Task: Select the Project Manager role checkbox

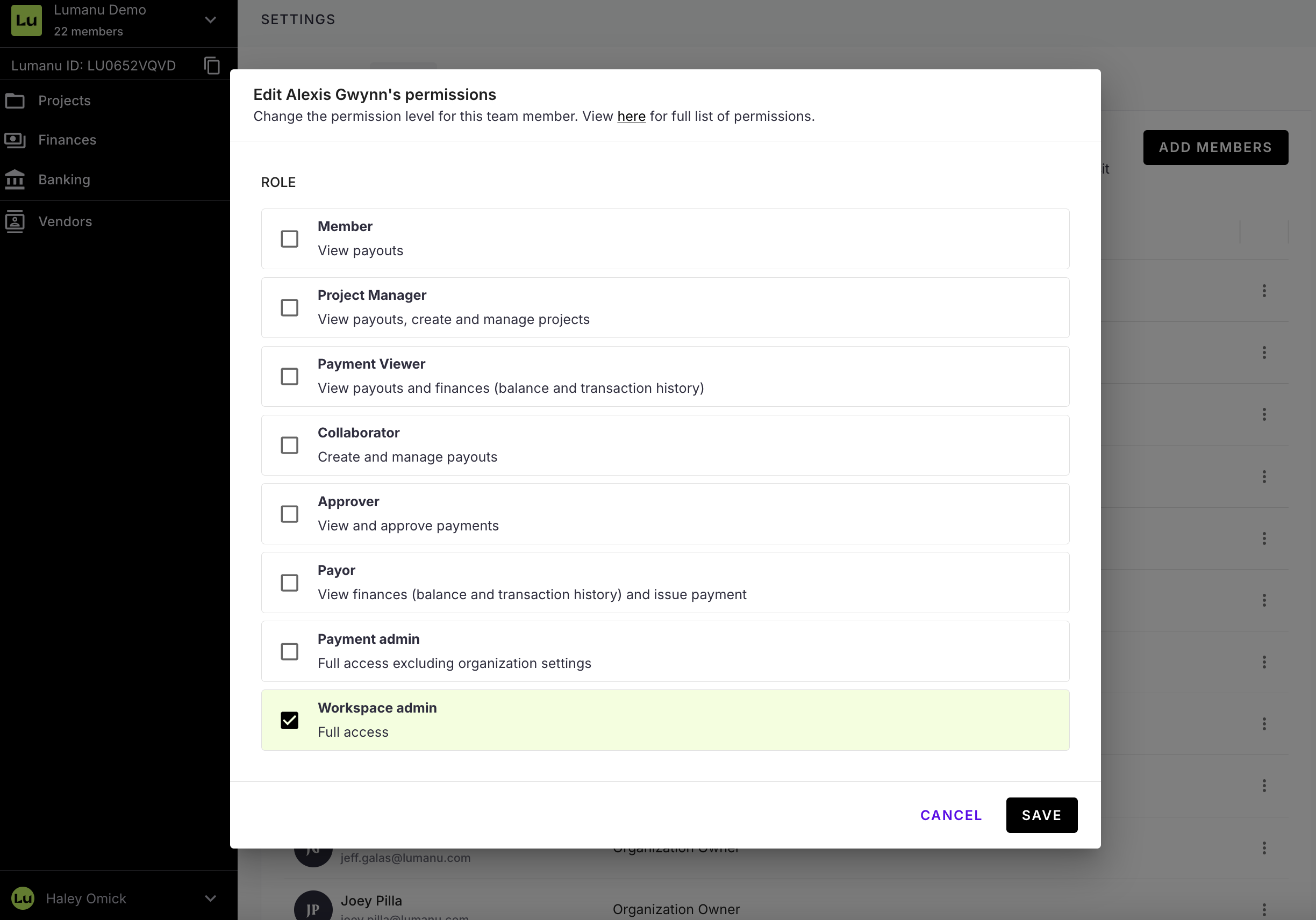Action: point(289,307)
